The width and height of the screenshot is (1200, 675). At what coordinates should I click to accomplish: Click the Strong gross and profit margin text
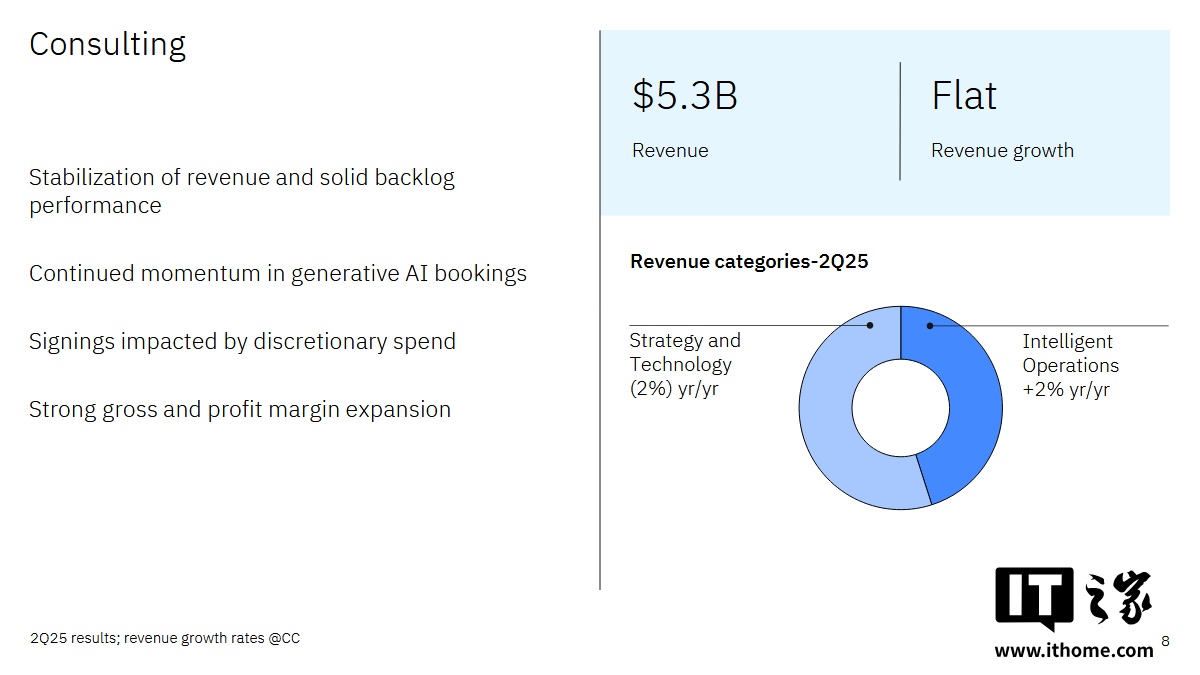(239, 409)
